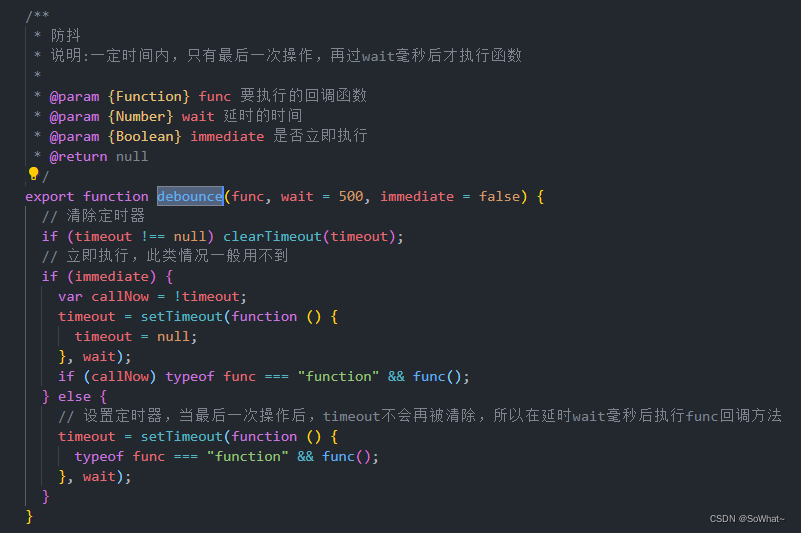801x533 pixels.
Task: Click the highlighted debounce function name
Action: pyautogui.click(x=189, y=196)
